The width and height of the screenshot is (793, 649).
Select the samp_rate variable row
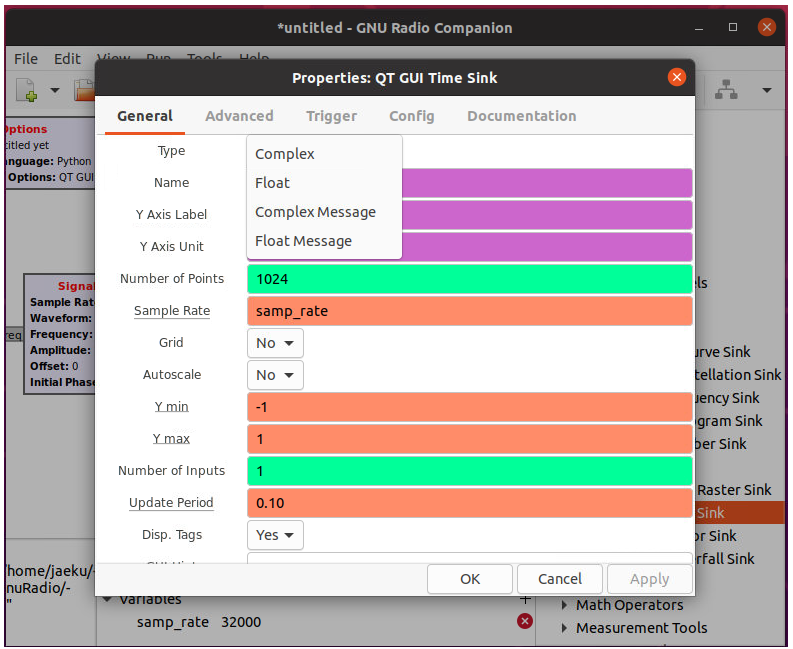pyautogui.click(x=316, y=622)
